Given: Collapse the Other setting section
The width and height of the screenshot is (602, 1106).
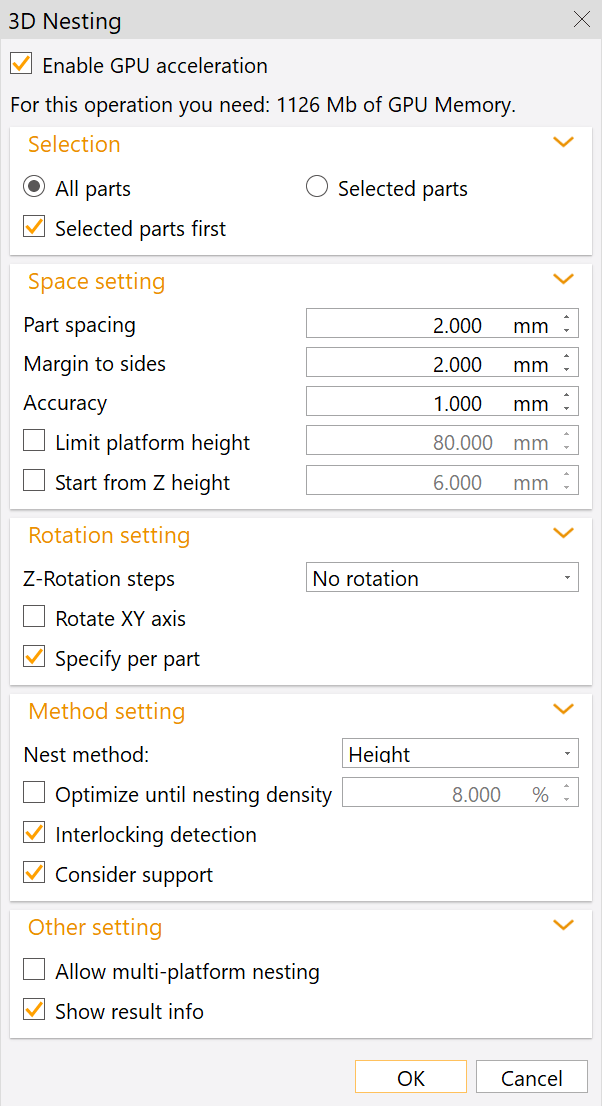Looking at the screenshot, I should [563, 925].
